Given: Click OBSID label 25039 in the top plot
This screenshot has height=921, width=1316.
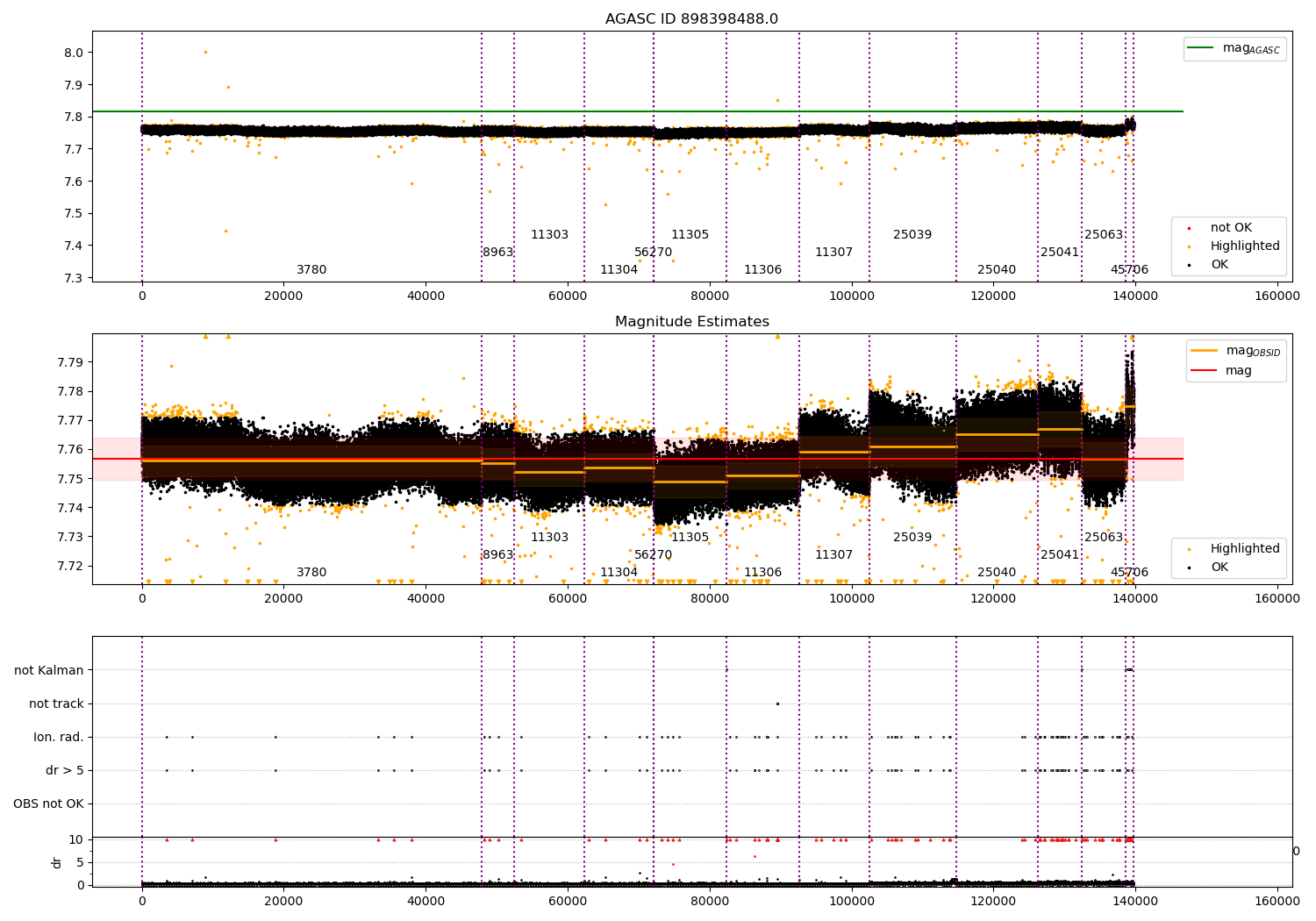Looking at the screenshot, I should tap(912, 234).
